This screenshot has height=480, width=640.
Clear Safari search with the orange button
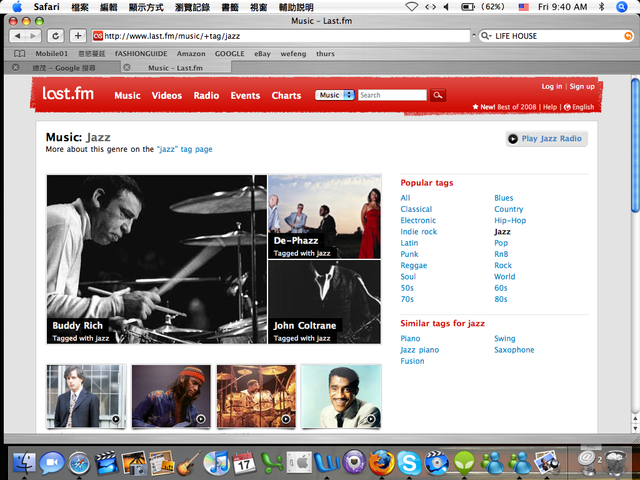(x=628, y=36)
